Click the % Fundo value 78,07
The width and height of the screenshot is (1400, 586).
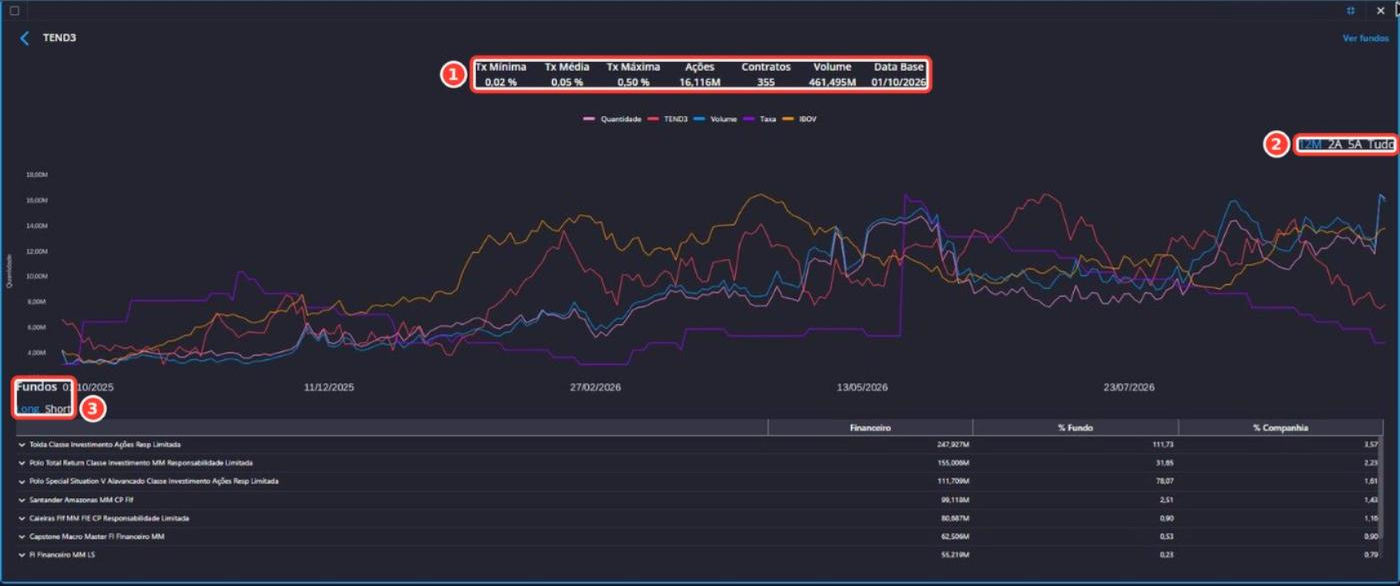coord(1165,481)
